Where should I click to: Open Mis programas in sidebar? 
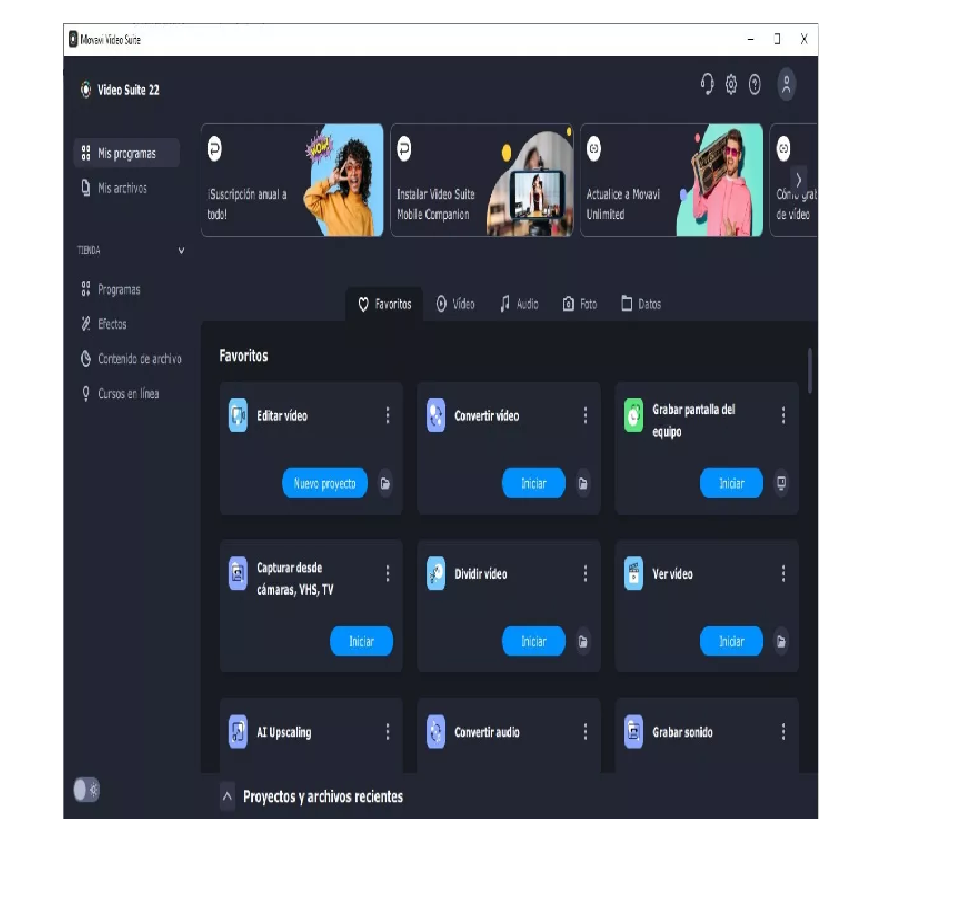(127, 153)
